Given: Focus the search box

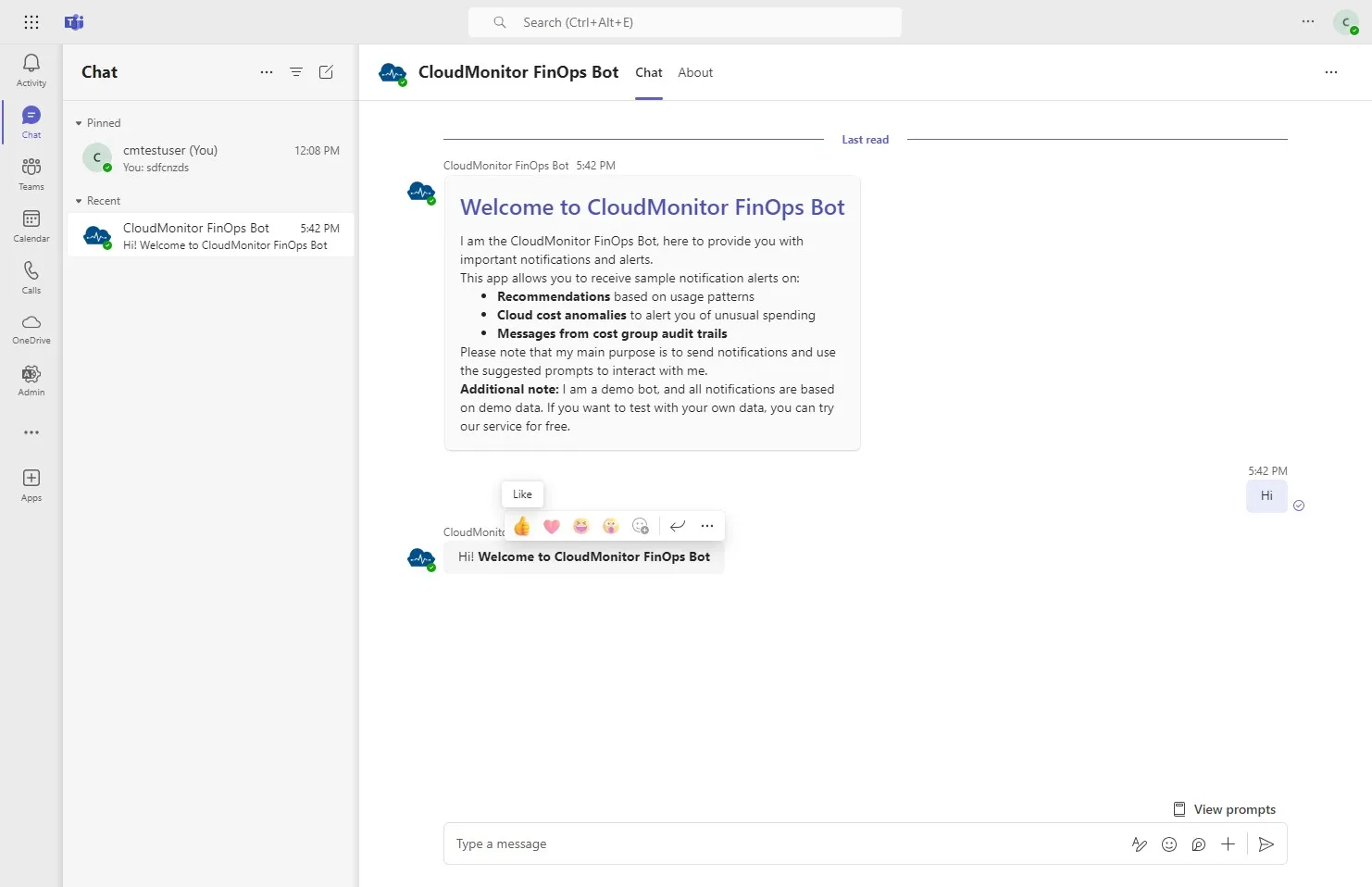Looking at the screenshot, I should [685, 22].
